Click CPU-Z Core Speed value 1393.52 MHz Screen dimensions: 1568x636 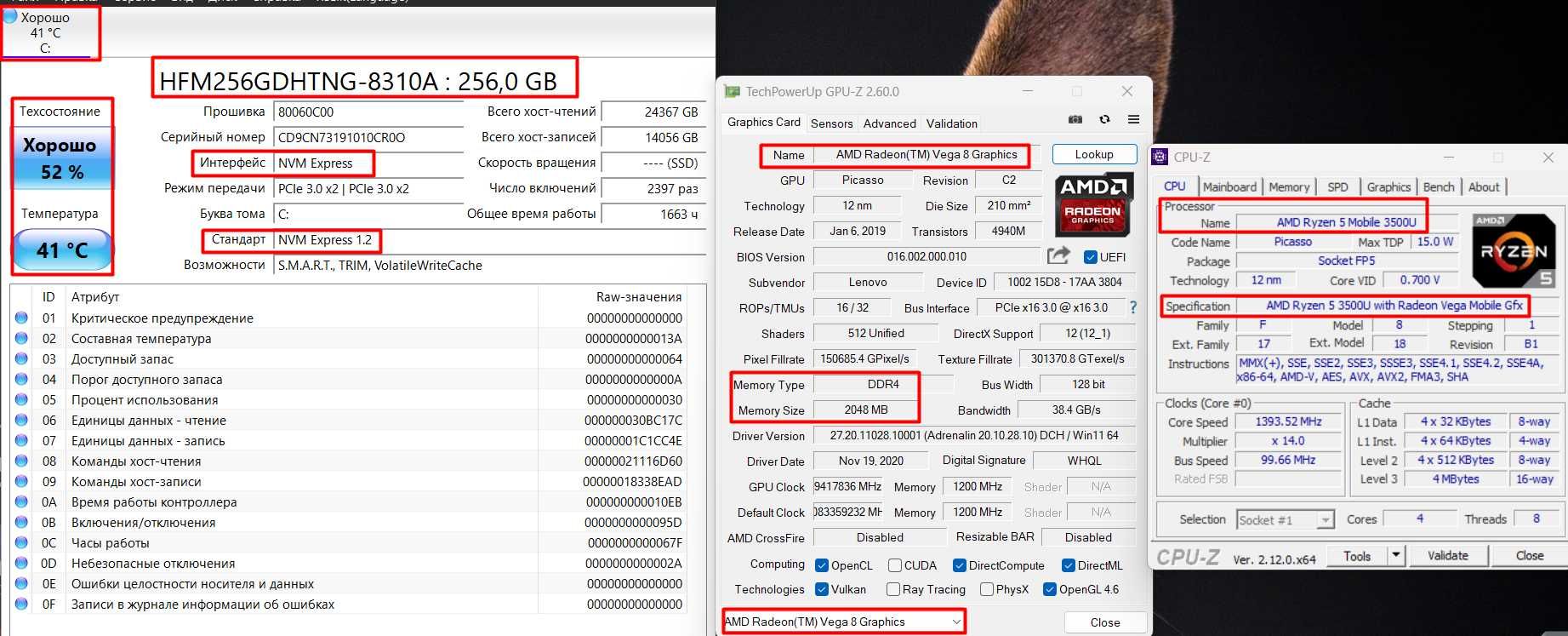pos(1288,421)
